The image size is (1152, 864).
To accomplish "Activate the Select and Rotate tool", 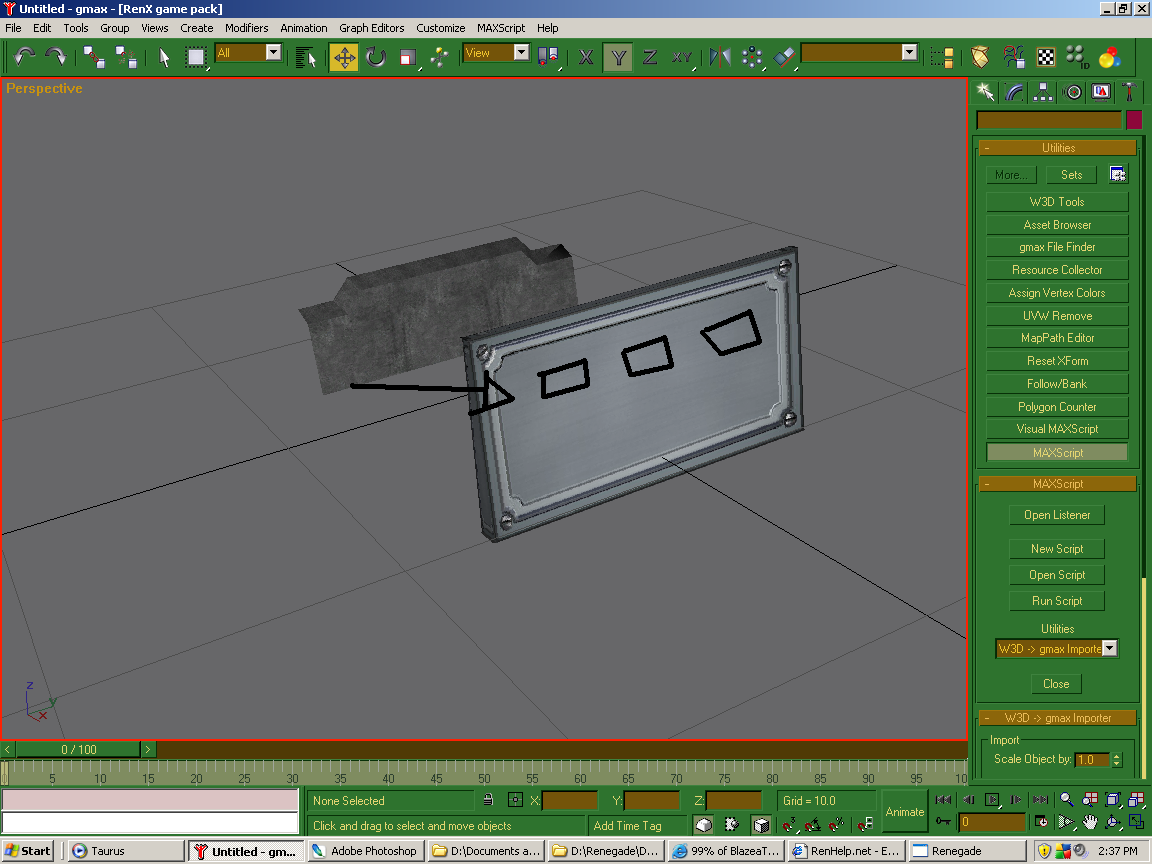I will (376, 57).
